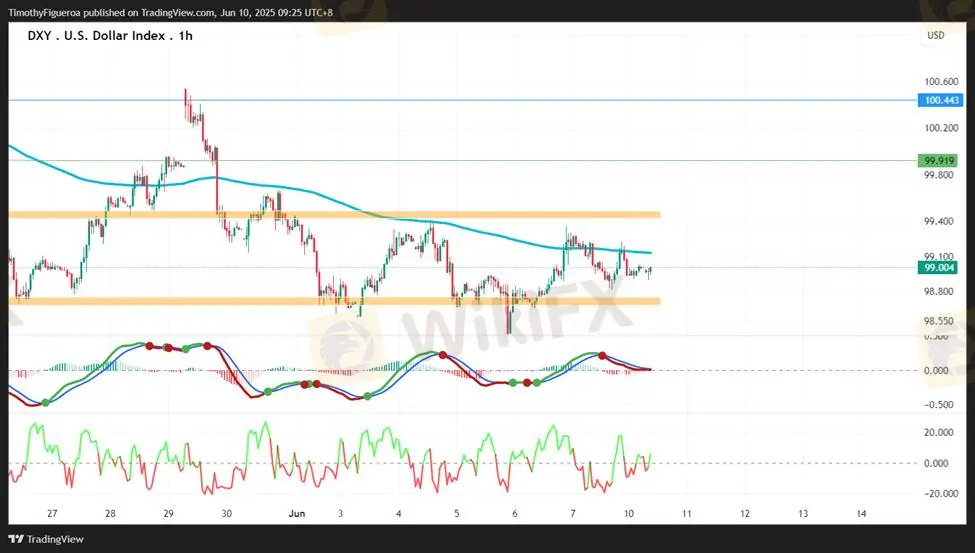Screen dimensions: 975x553
Task: Click the 7 date label on the time axis
Action: pyautogui.click(x=573, y=514)
